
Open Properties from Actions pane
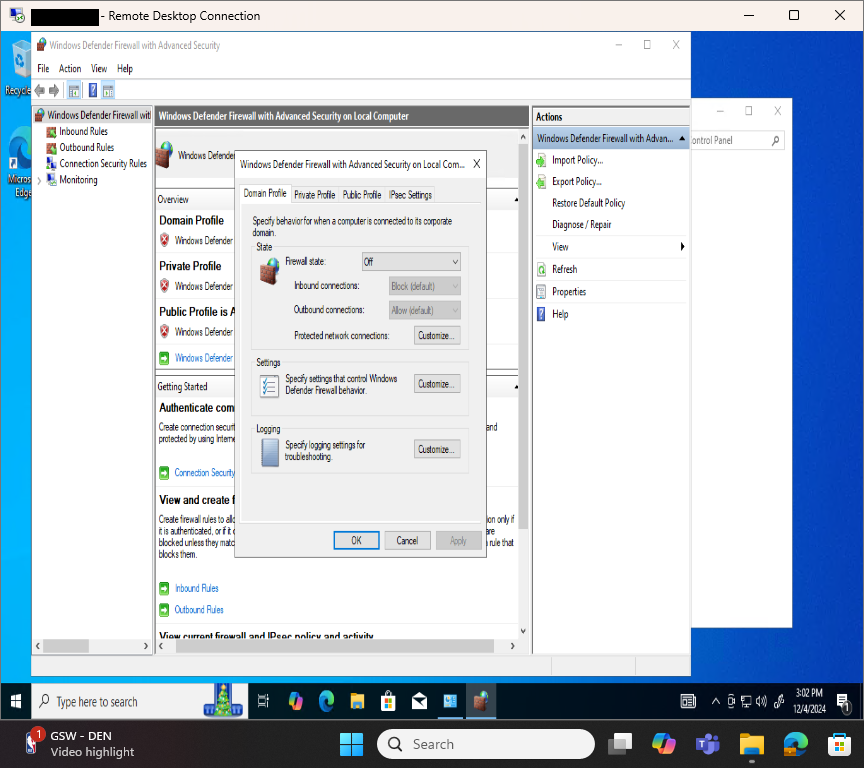(569, 292)
